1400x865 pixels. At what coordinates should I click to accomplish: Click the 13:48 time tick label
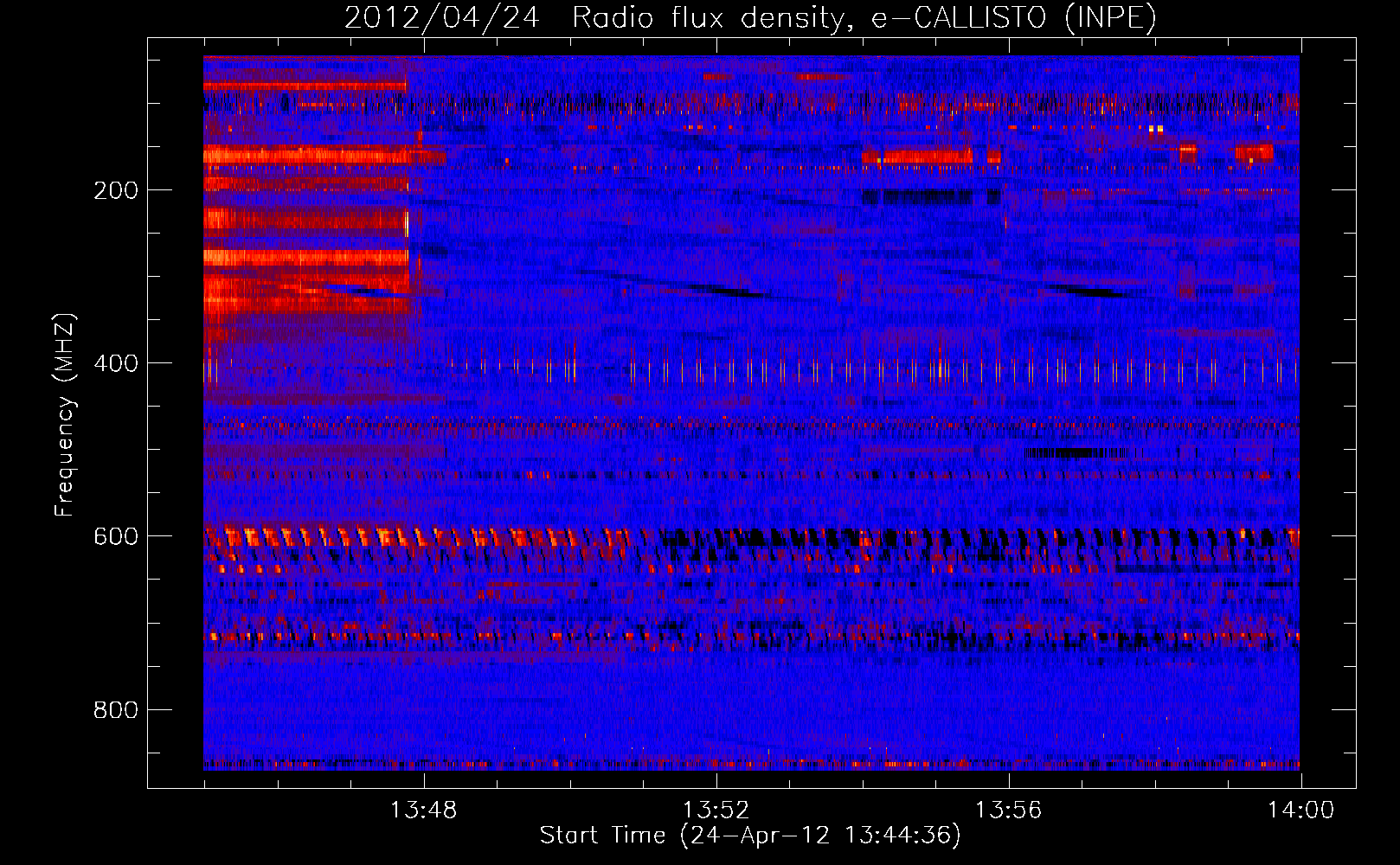423,811
